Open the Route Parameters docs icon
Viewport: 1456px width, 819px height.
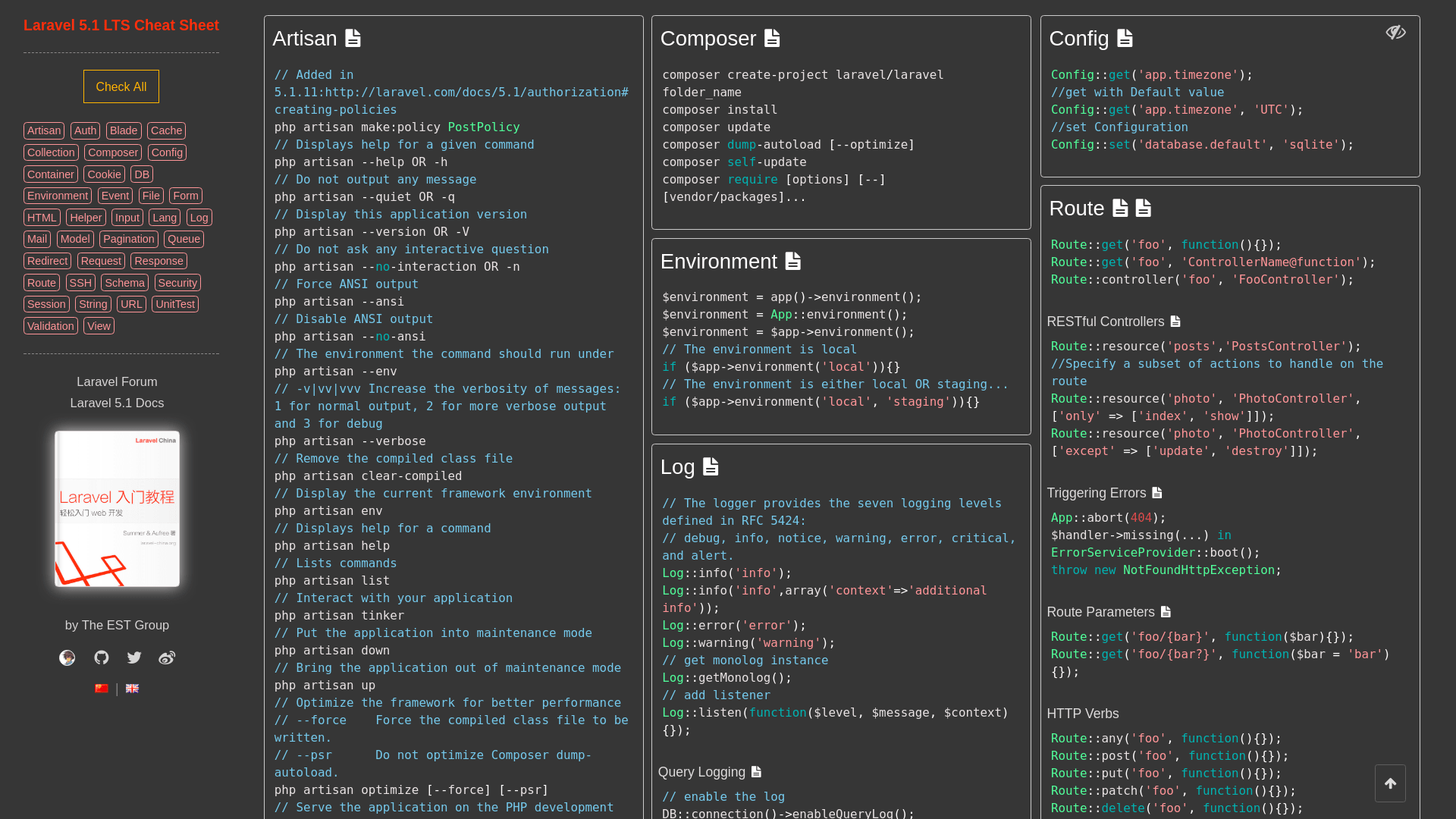pos(1166,612)
